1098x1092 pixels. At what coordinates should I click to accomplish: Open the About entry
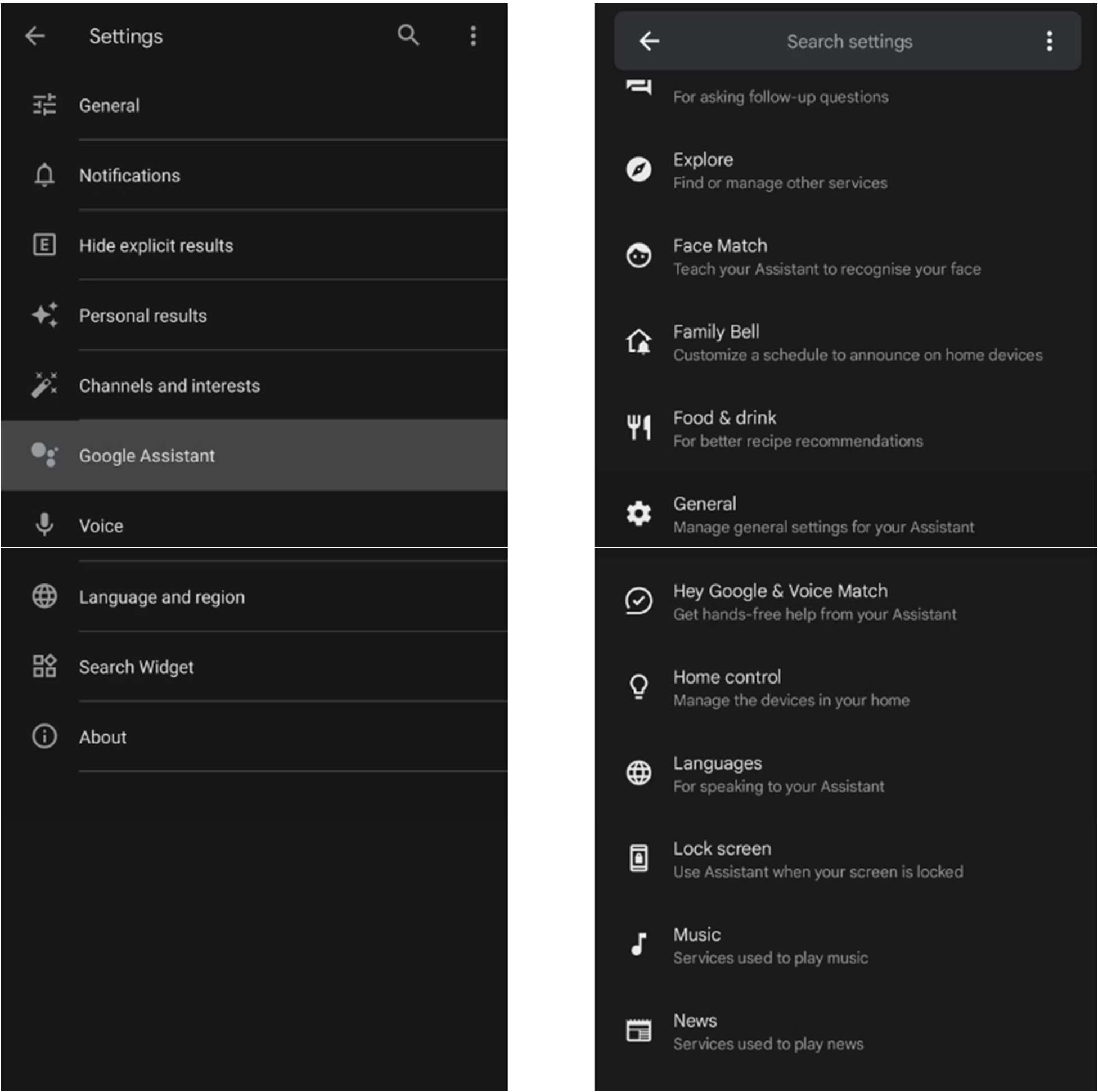tap(103, 738)
